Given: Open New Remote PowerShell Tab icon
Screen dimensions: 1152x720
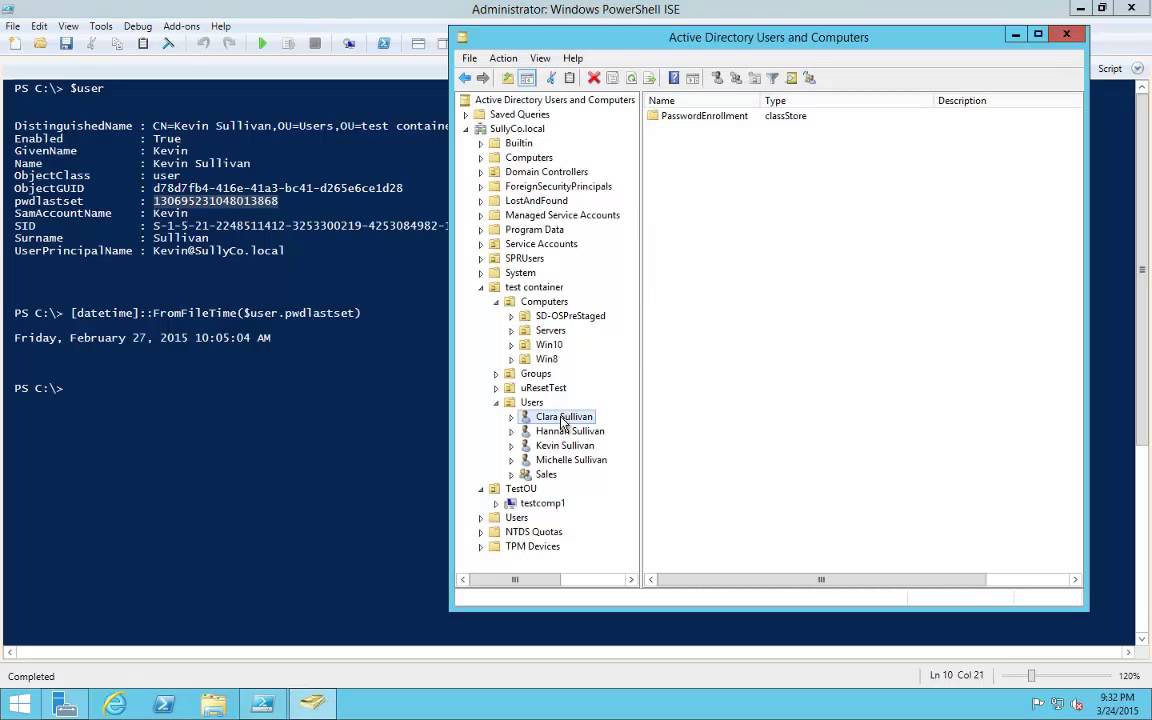Looking at the screenshot, I should [x=350, y=43].
